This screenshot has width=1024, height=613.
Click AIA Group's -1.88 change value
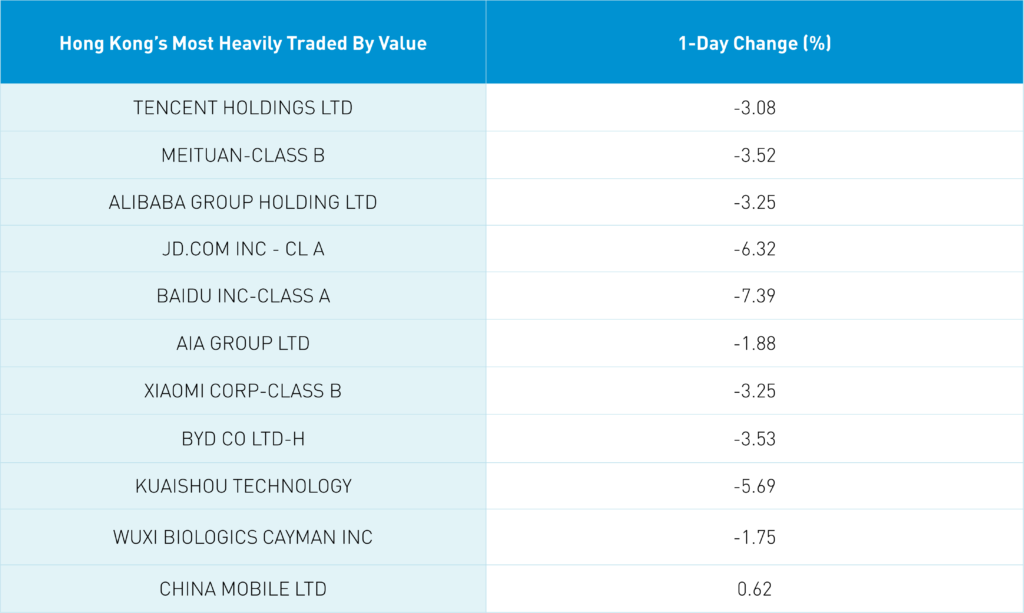tap(754, 343)
